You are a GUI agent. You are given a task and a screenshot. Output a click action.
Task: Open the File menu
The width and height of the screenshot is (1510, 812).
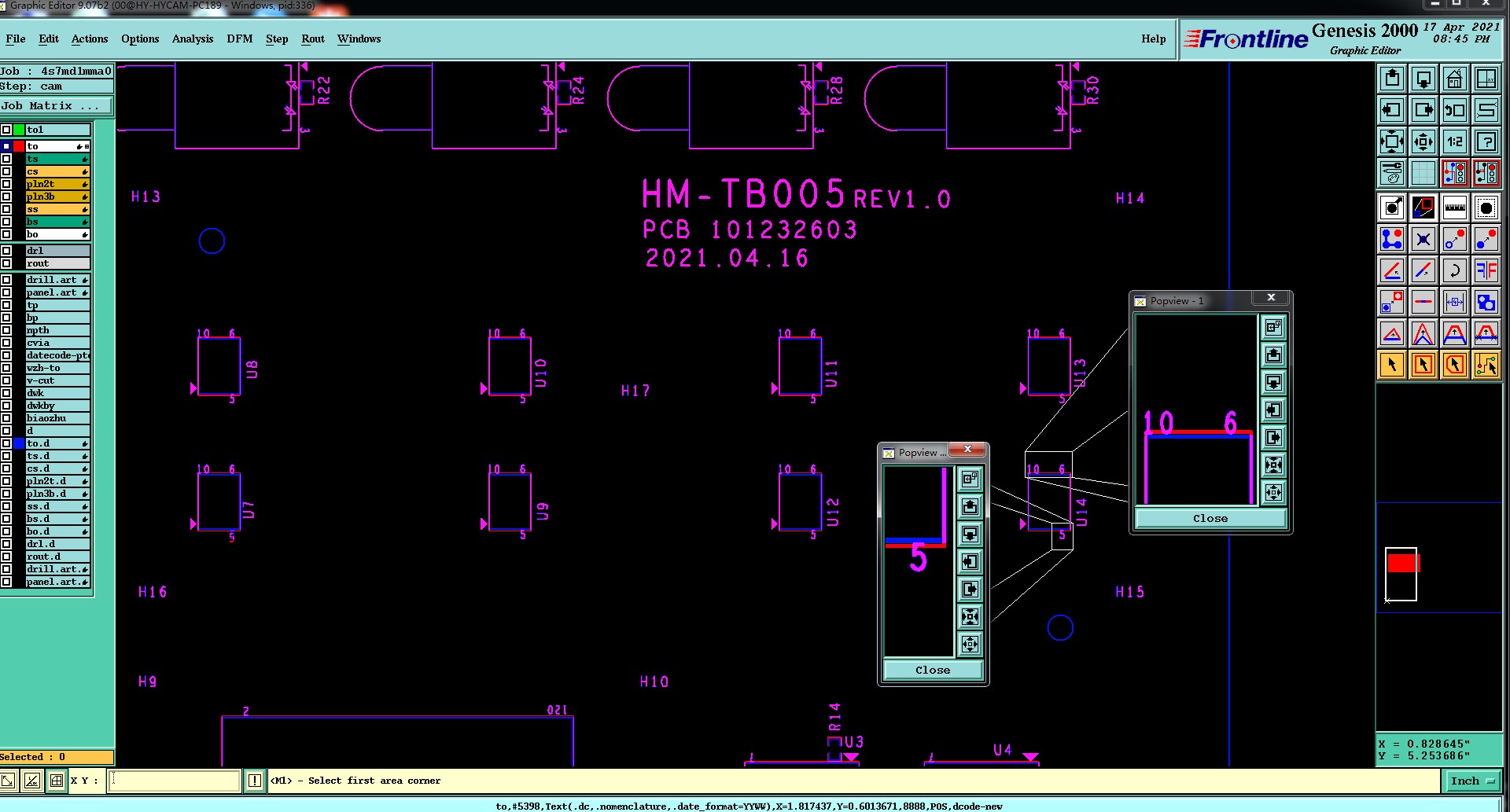click(16, 39)
